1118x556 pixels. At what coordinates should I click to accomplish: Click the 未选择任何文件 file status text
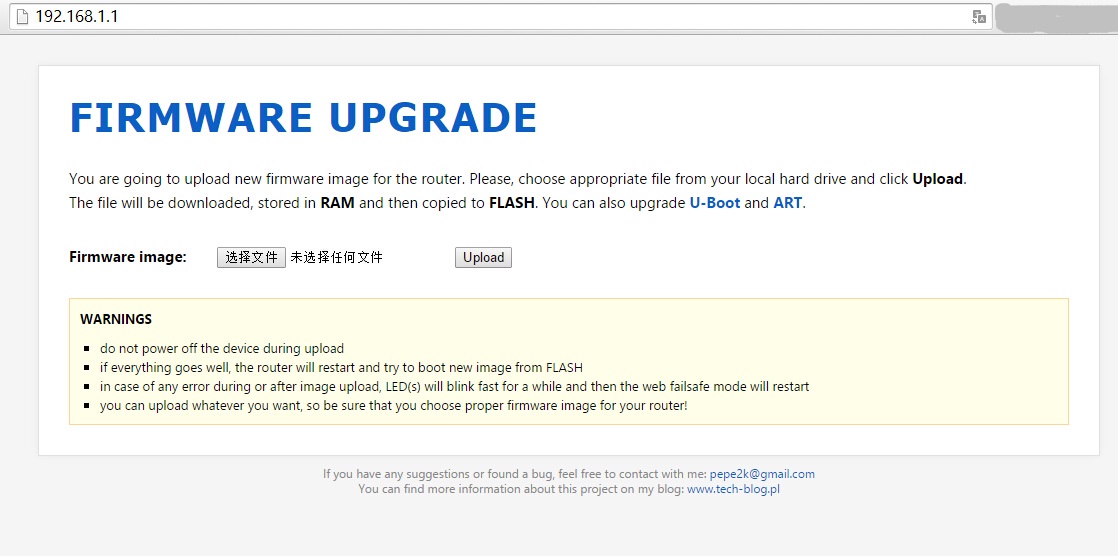click(337, 257)
